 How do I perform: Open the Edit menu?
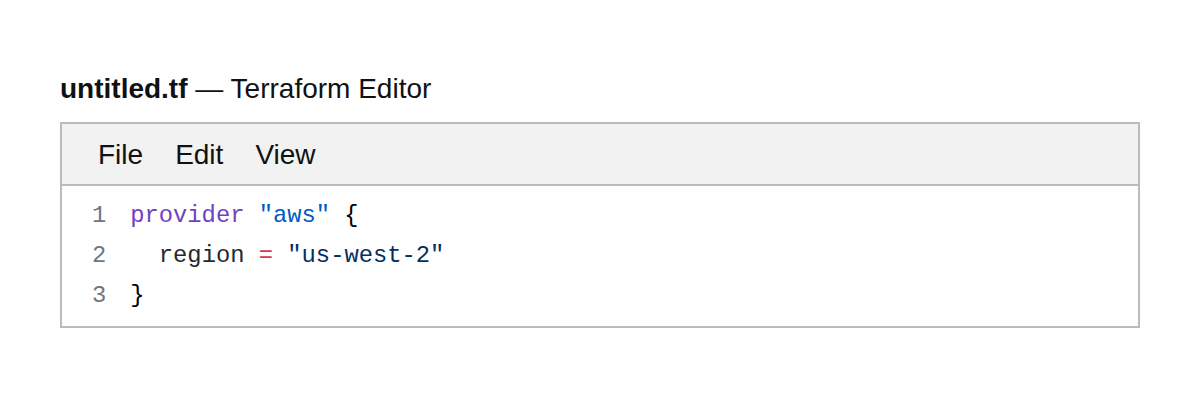tap(199, 155)
